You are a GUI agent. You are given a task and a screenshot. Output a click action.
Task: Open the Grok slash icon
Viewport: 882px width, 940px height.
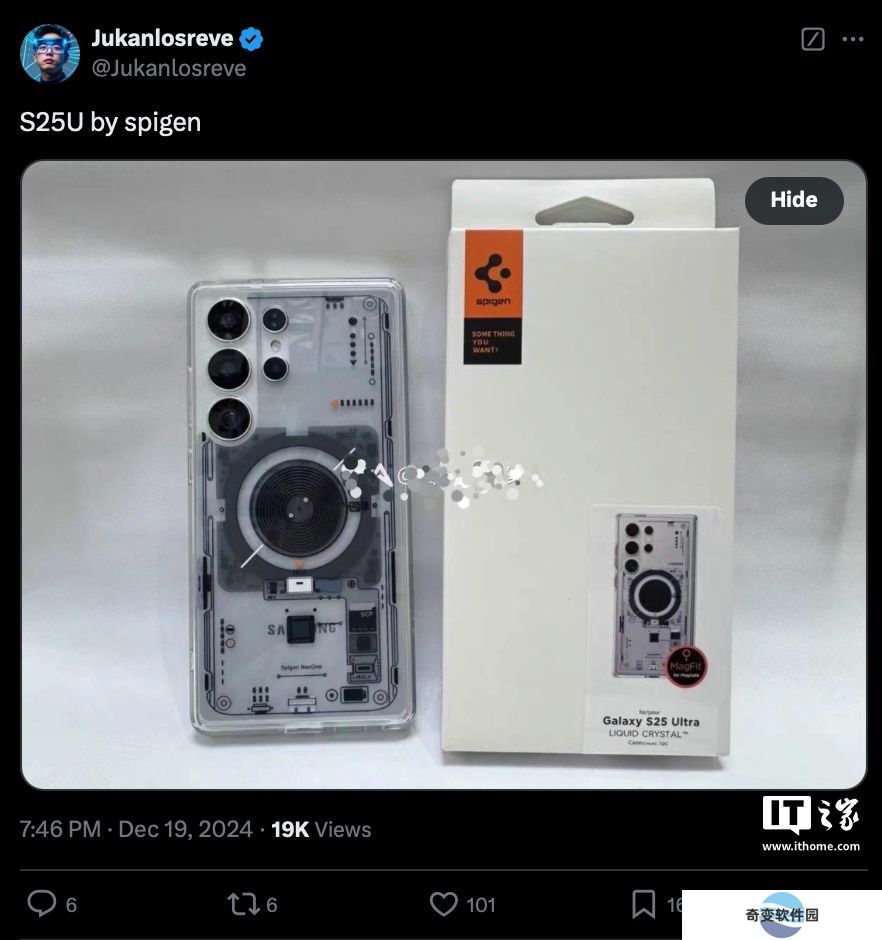click(x=812, y=39)
